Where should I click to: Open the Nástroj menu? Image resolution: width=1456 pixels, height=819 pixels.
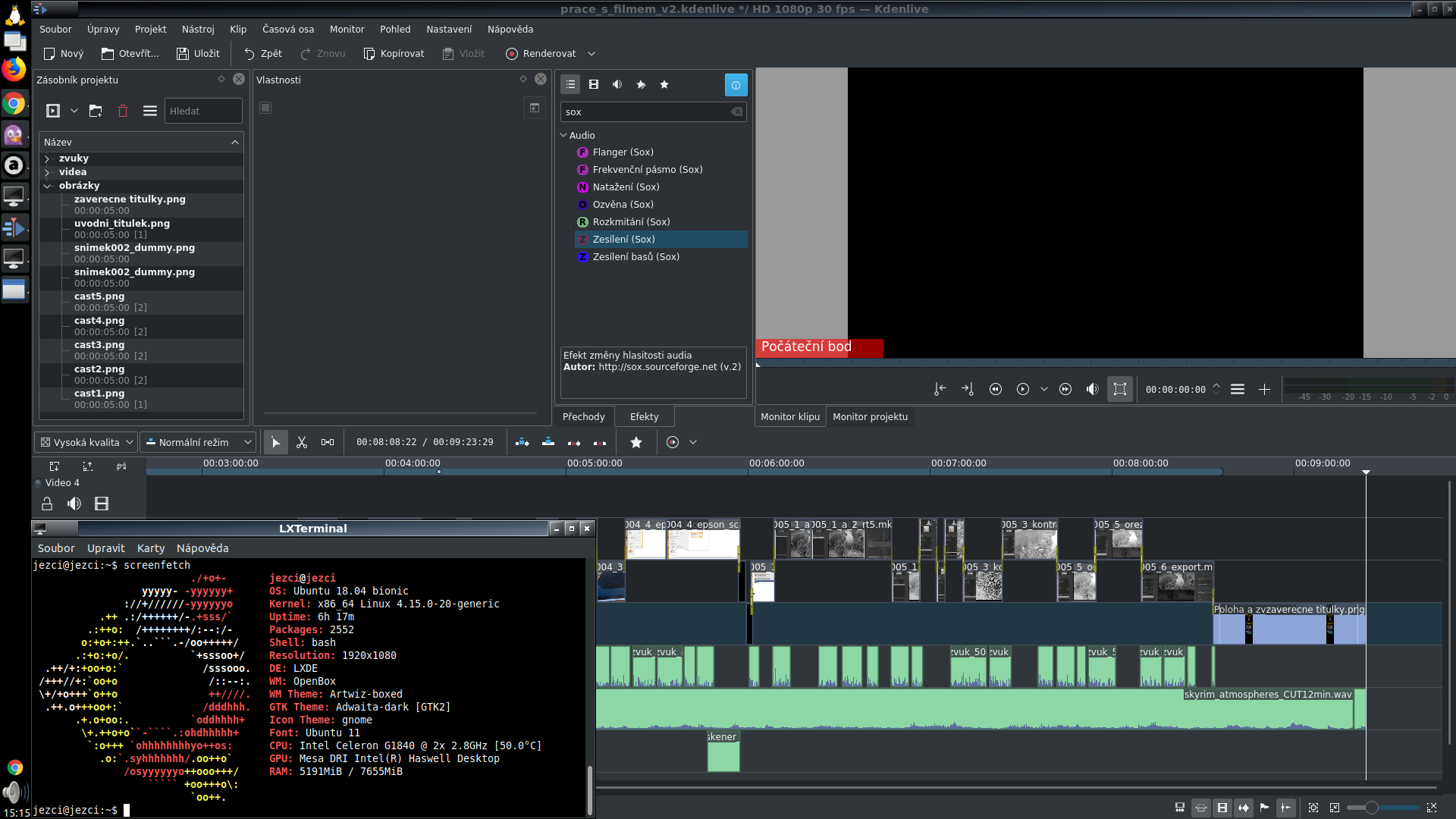[198, 29]
